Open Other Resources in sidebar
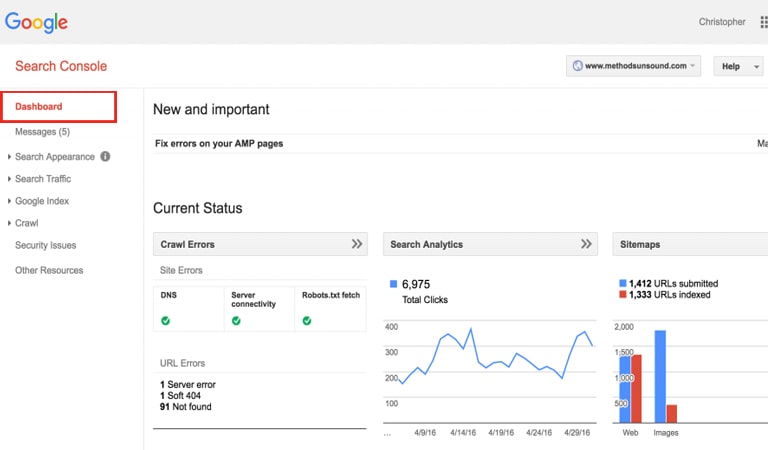Screen dimensions: 768x450 click(49, 270)
